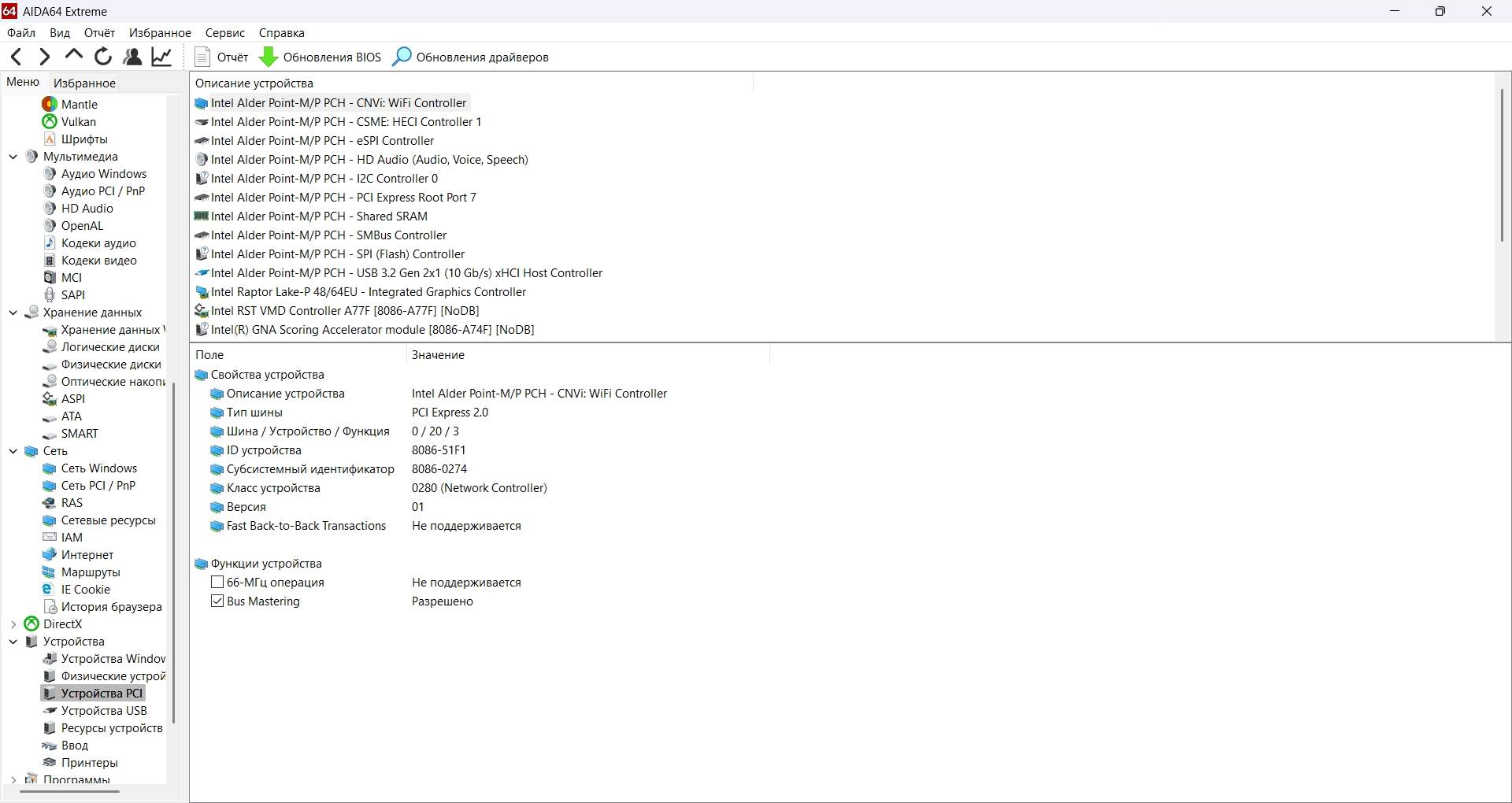Sort by the Описание устройства column header

point(471,83)
